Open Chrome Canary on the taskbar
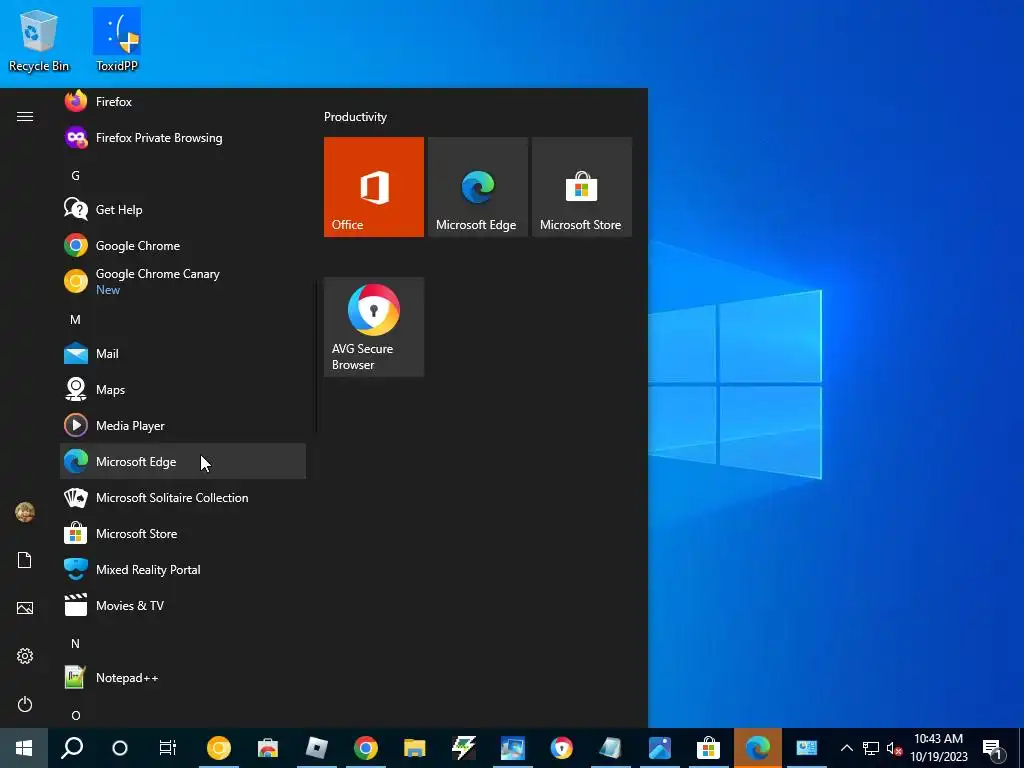Screen dimensions: 1024x768 [x=219, y=748]
